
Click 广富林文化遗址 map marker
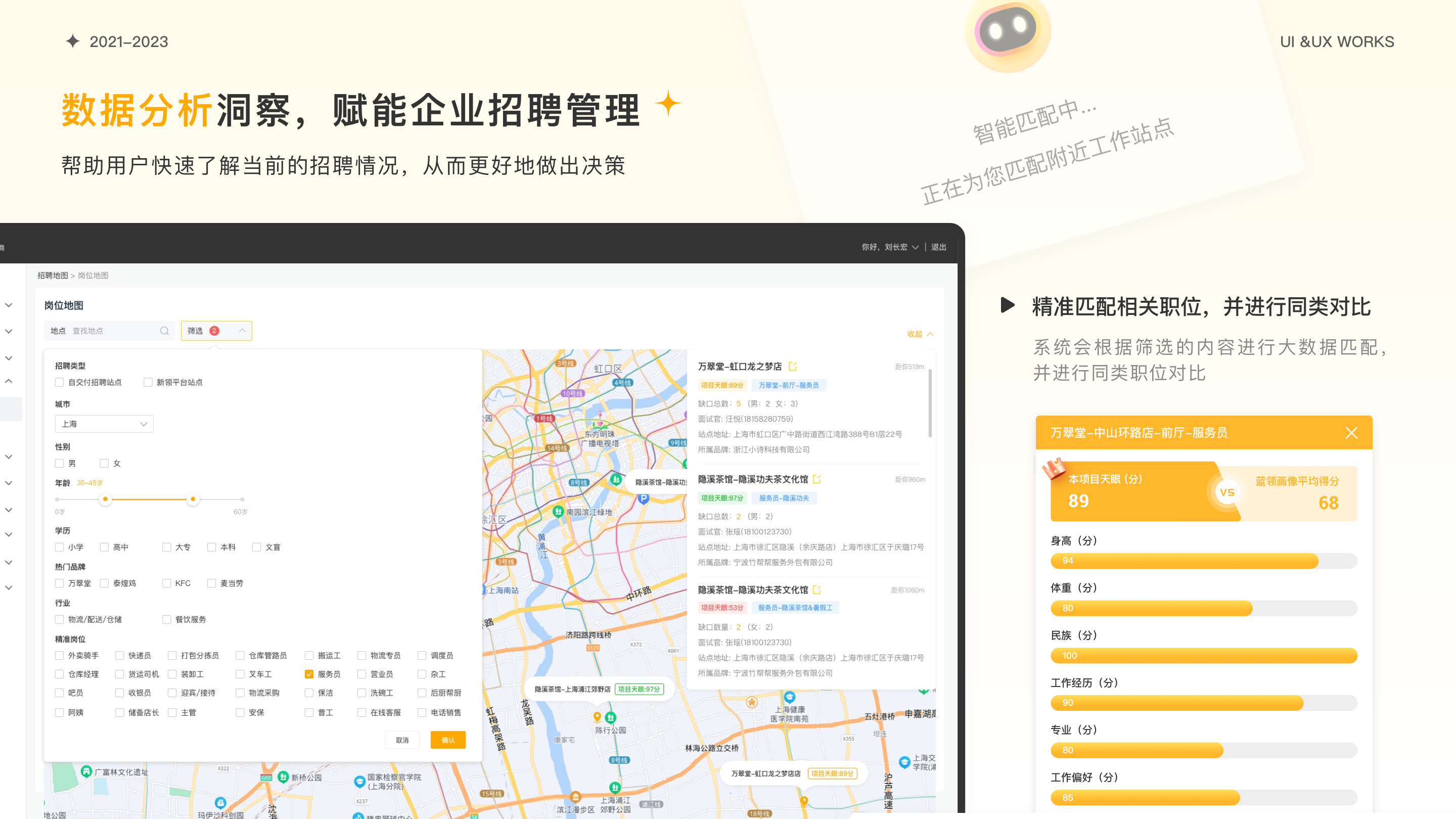(x=86, y=771)
